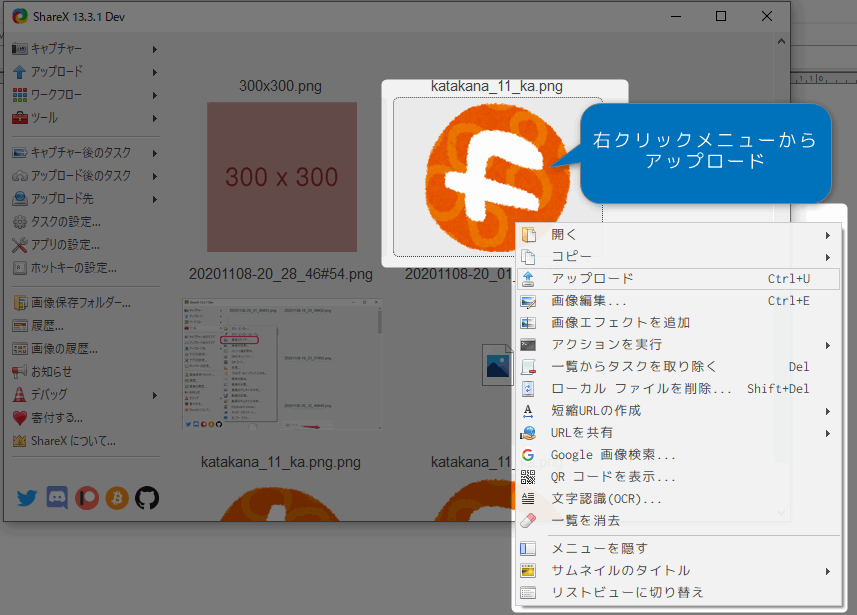Image resolution: width=857 pixels, height=615 pixels.
Task: Expand the アップロード先 submenu arrow
Action: coord(155,199)
